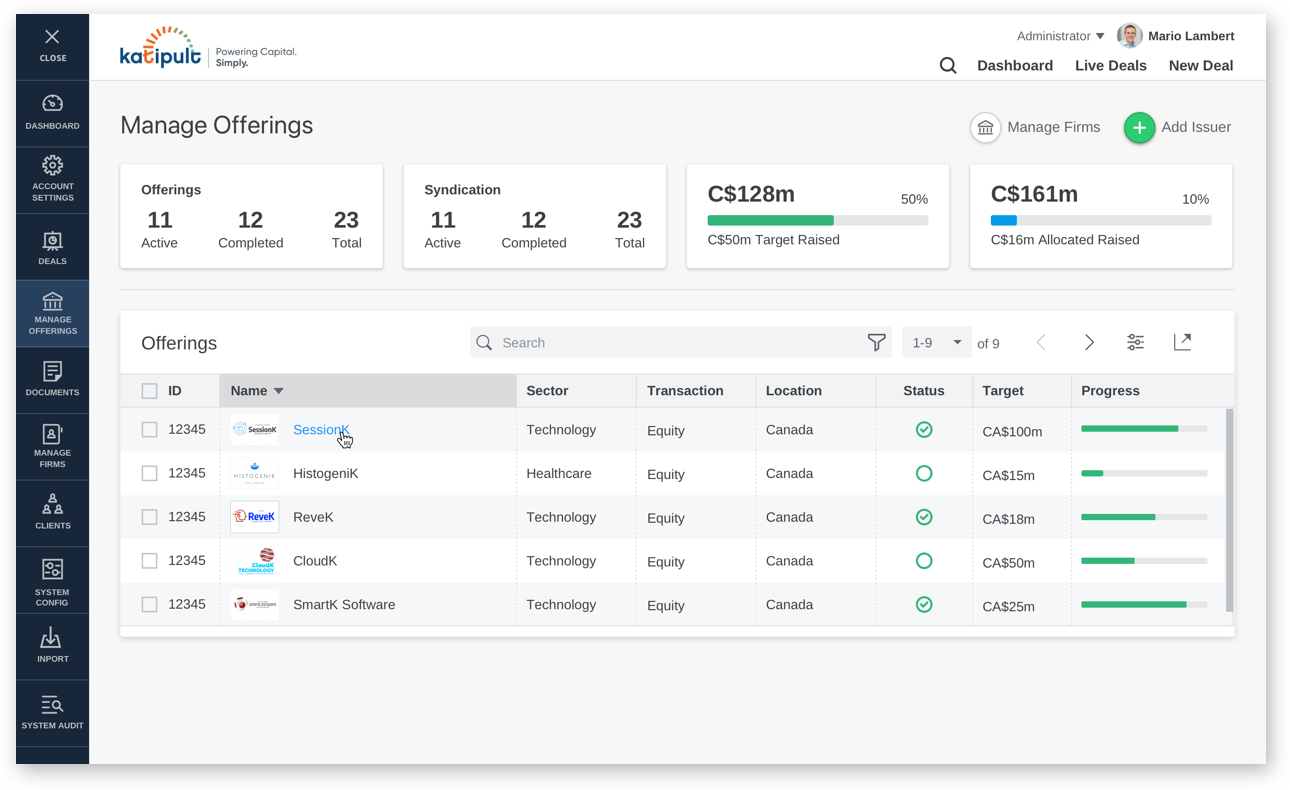Click Mario Lambert's profile avatar
The height and width of the screenshot is (790, 1290).
tap(1129, 36)
